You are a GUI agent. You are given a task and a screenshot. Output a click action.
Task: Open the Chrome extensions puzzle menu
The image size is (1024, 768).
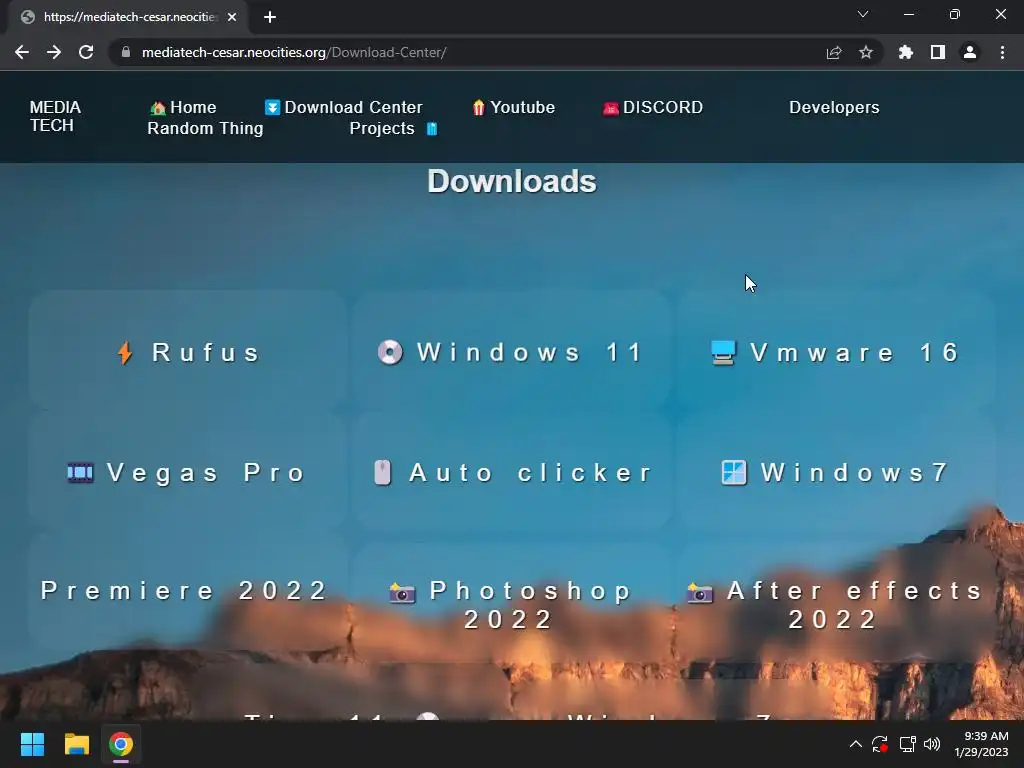[x=906, y=52]
